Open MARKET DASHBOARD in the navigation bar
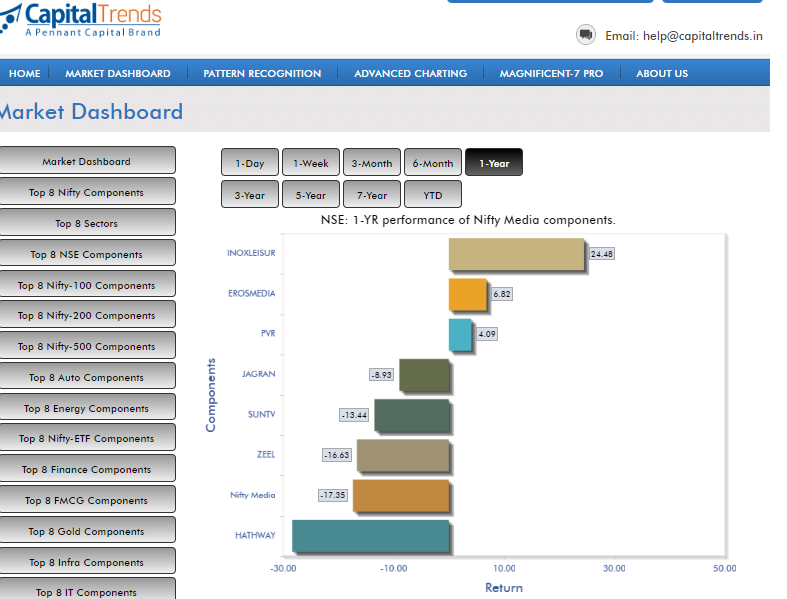 [118, 73]
